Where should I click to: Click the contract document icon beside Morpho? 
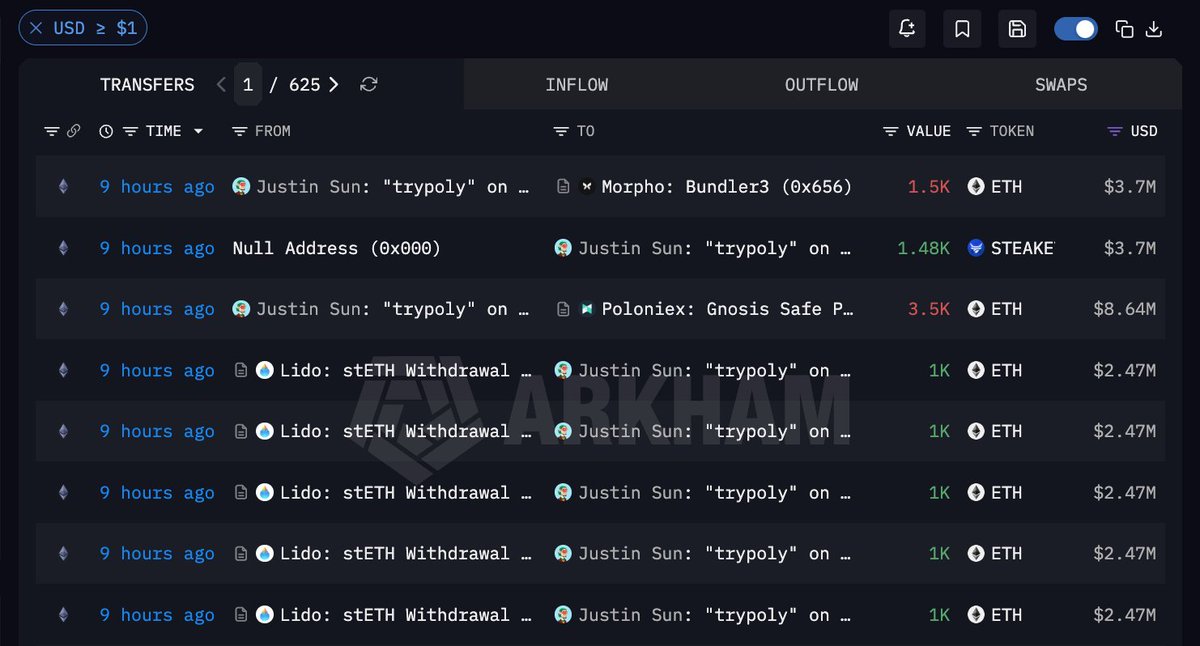click(563, 186)
